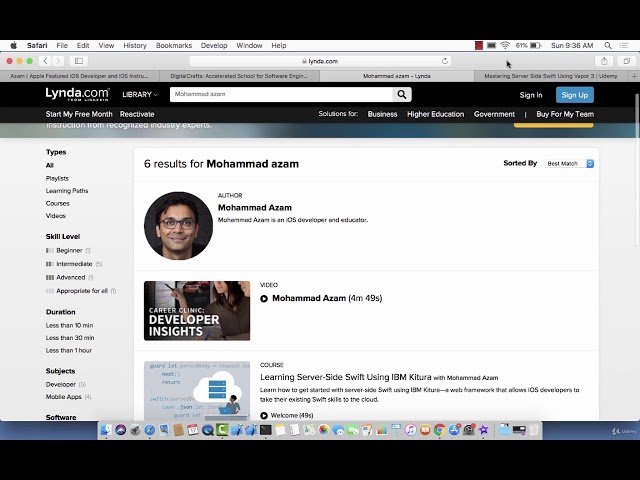Click the Sign In link
Screen dimensions: 640x480
(x=531, y=95)
